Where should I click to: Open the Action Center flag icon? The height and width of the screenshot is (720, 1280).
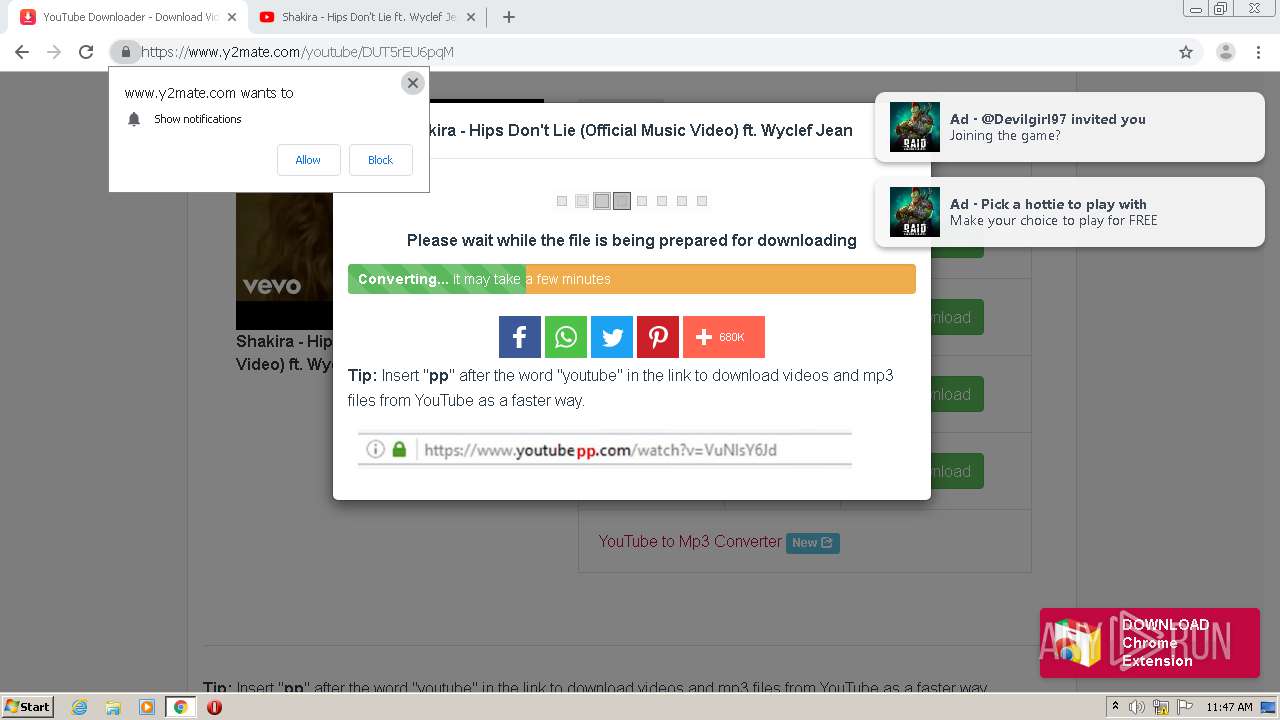coord(1183,707)
